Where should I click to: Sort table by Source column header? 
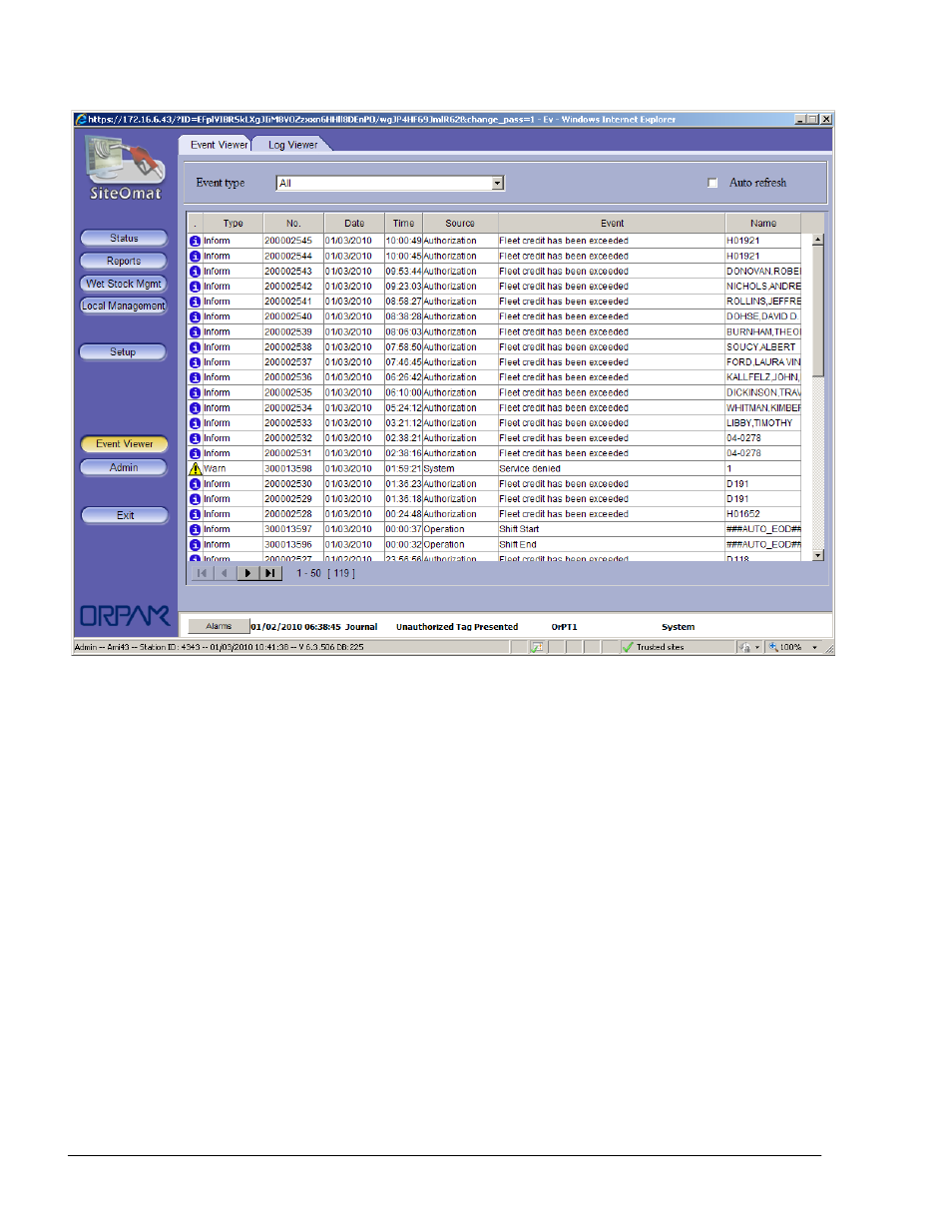click(460, 224)
